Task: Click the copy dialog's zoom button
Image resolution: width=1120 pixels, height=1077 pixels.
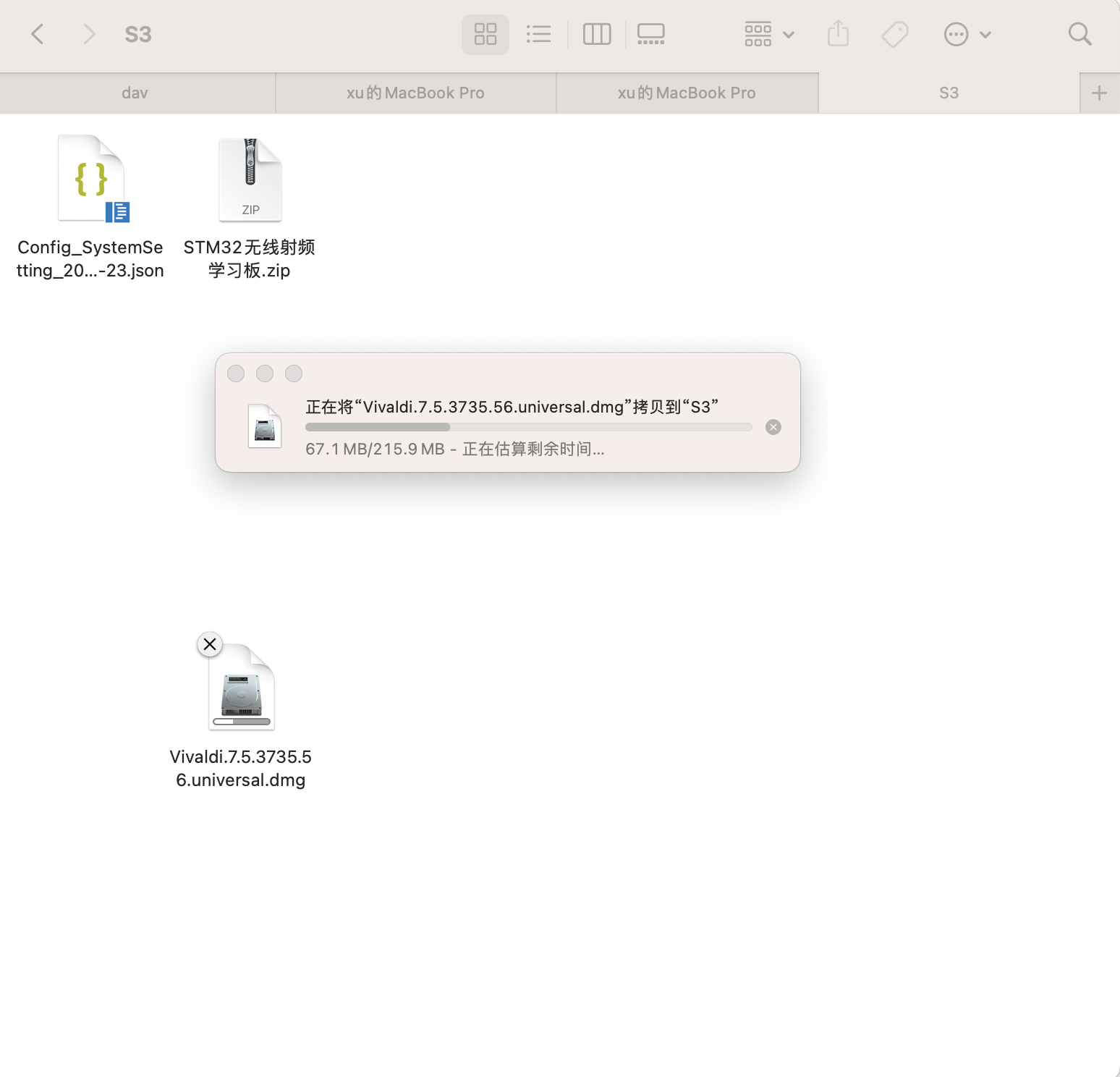Action: click(x=294, y=373)
